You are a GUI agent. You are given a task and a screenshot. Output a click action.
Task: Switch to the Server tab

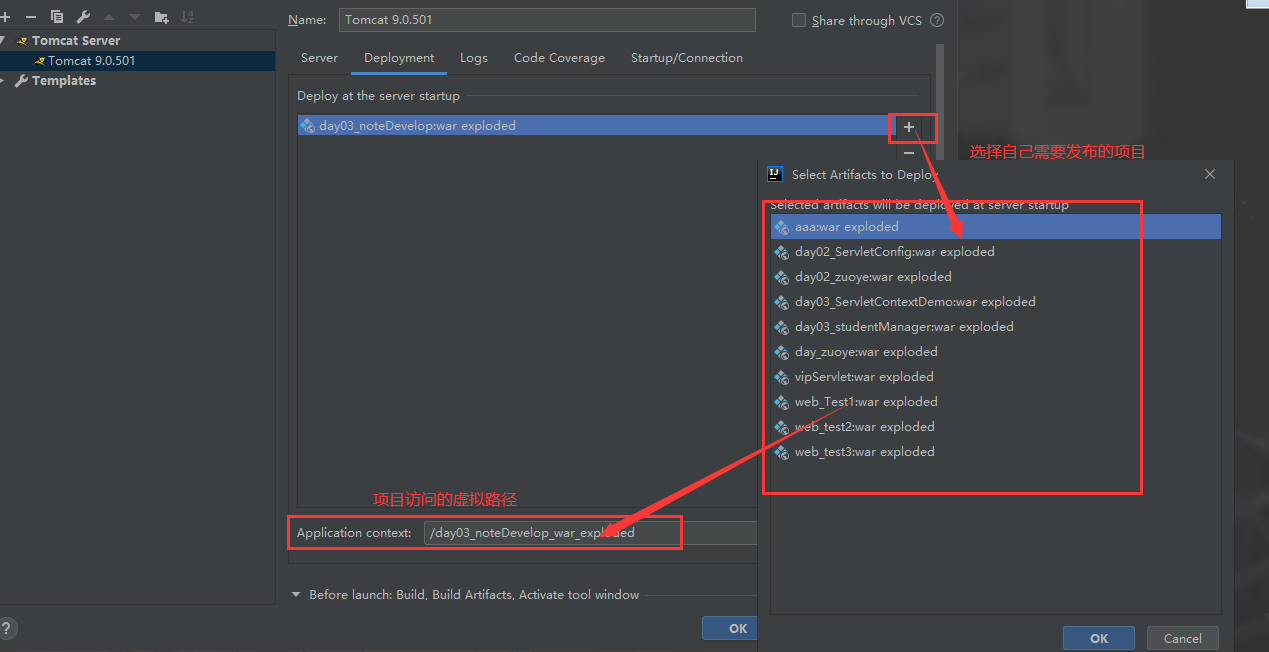pos(319,58)
